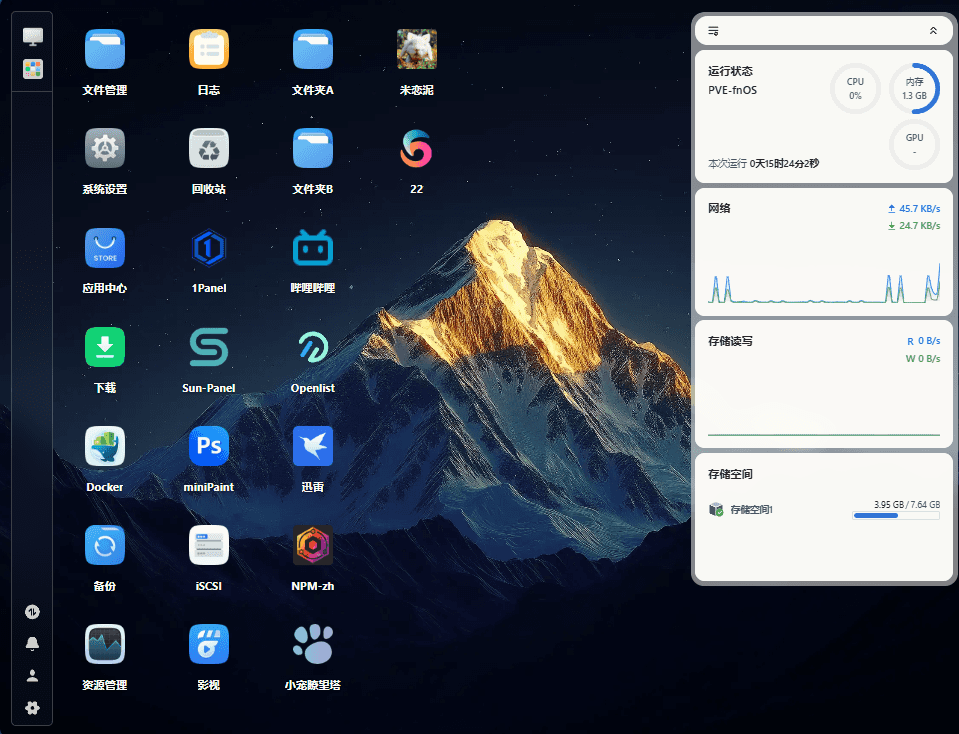The height and width of the screenshot is (734, 959).
Task: Open the iSCSI manager icon
Action: click(x=209, y=546)
